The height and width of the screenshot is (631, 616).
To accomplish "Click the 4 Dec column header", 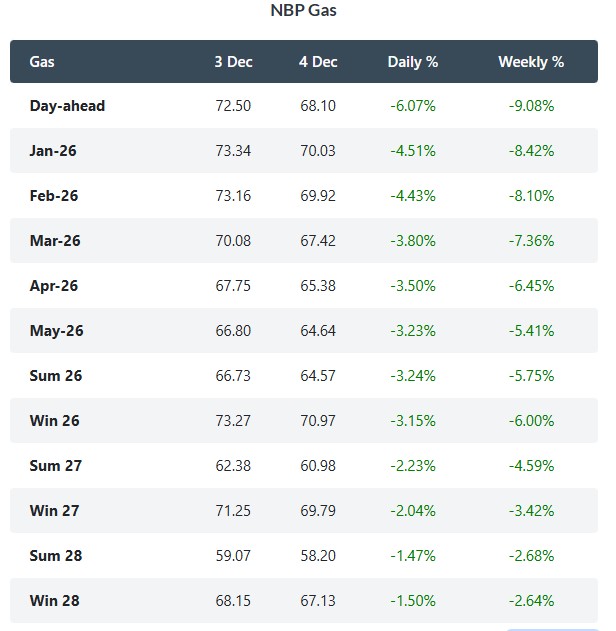I will pyautogui.click(x=318, y=62).
